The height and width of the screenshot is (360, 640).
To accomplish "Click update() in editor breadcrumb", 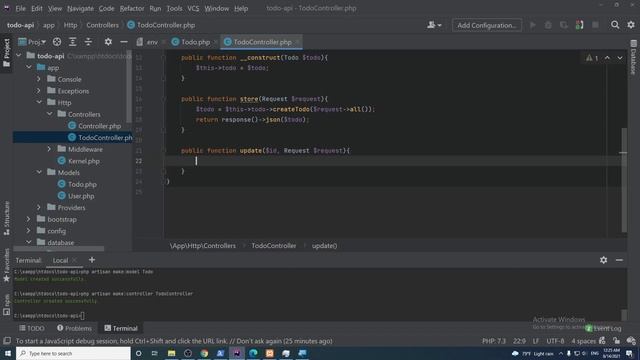I will click(x=324, y=246).
